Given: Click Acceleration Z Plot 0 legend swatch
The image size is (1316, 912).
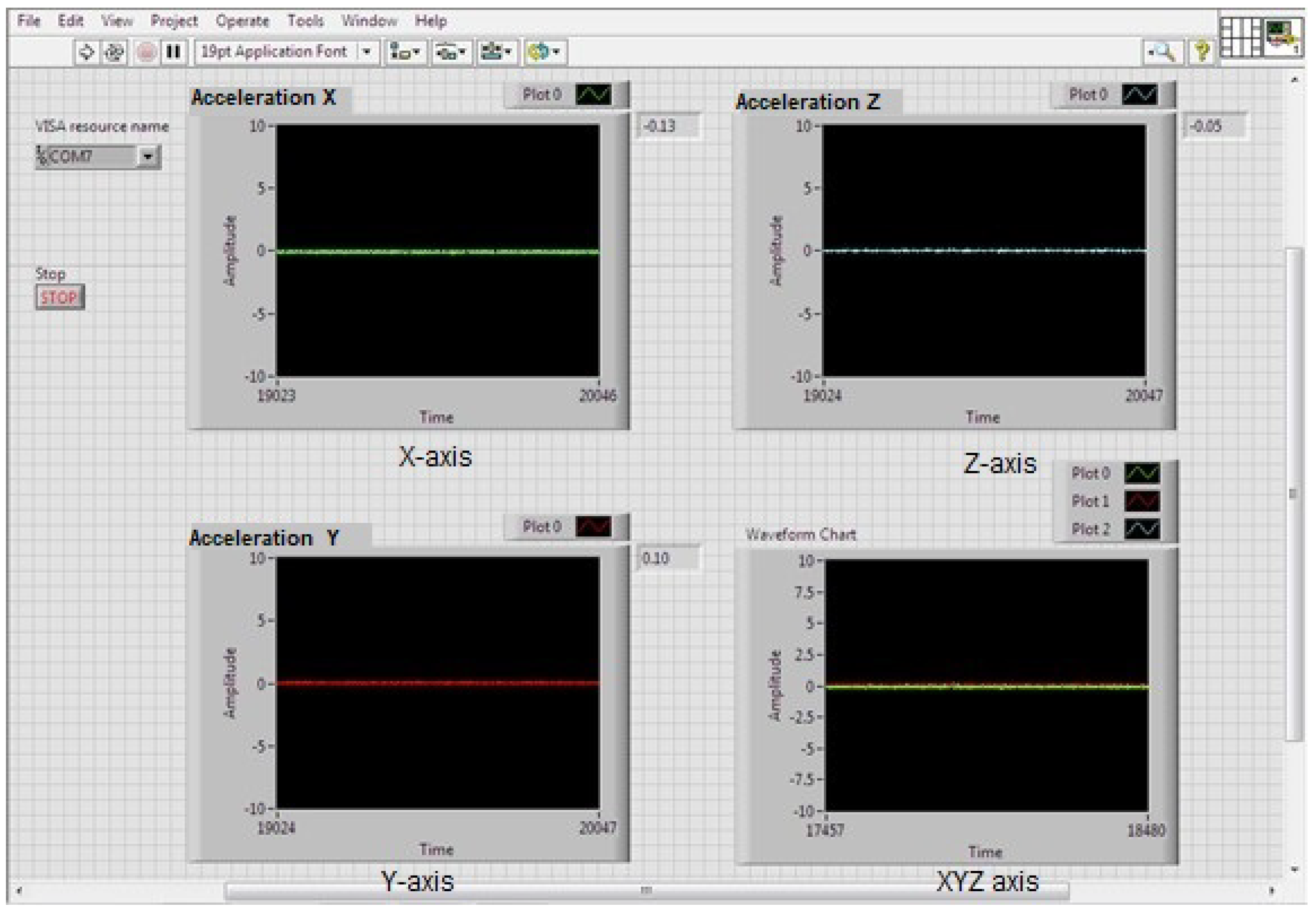Looking at the screenshot, I should (1139, 94).
